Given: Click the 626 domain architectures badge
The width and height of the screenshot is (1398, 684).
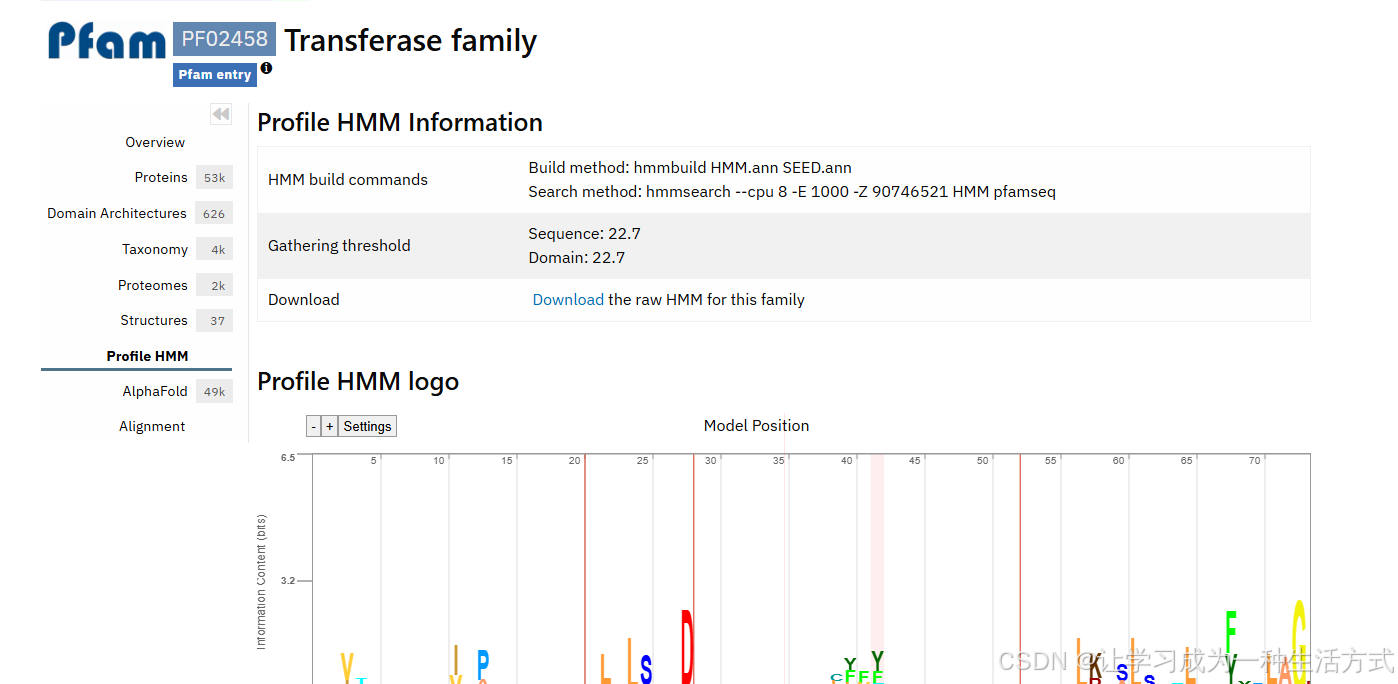Looking at the screenshot, I should coord(214,213).
